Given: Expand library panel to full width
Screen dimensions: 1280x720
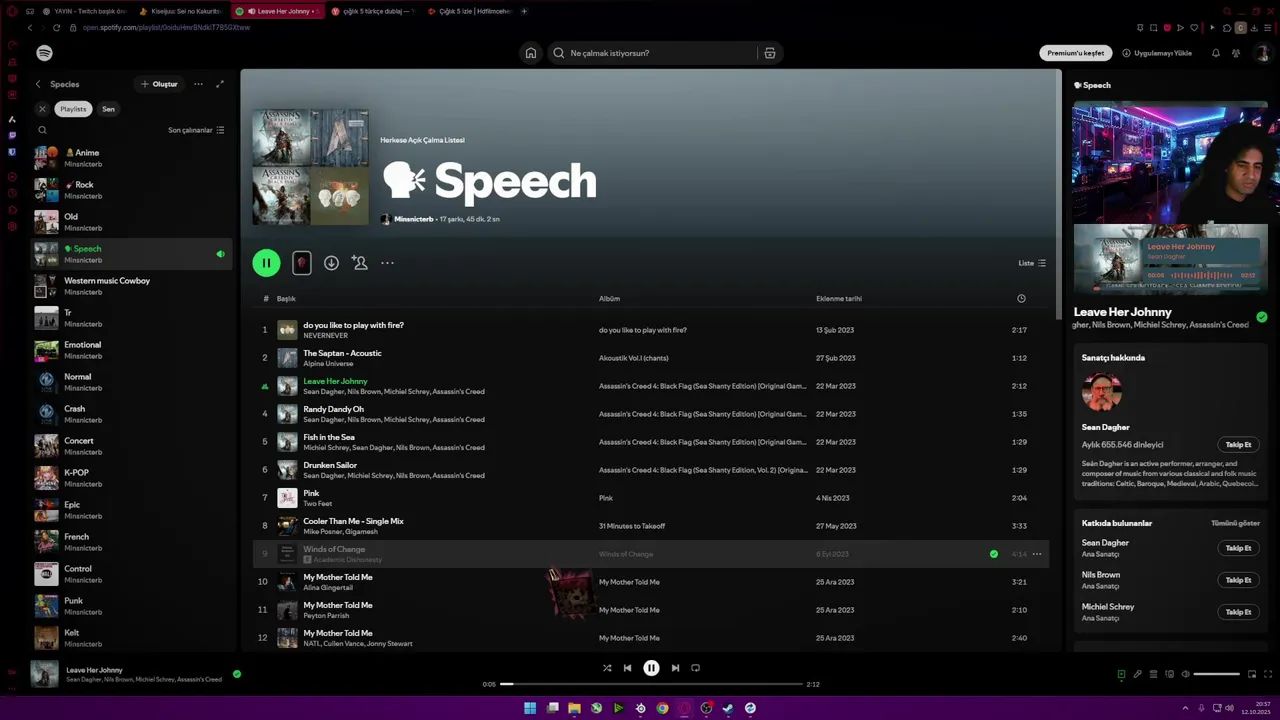Looking at the screenshot, I should [x=220, y=84].
